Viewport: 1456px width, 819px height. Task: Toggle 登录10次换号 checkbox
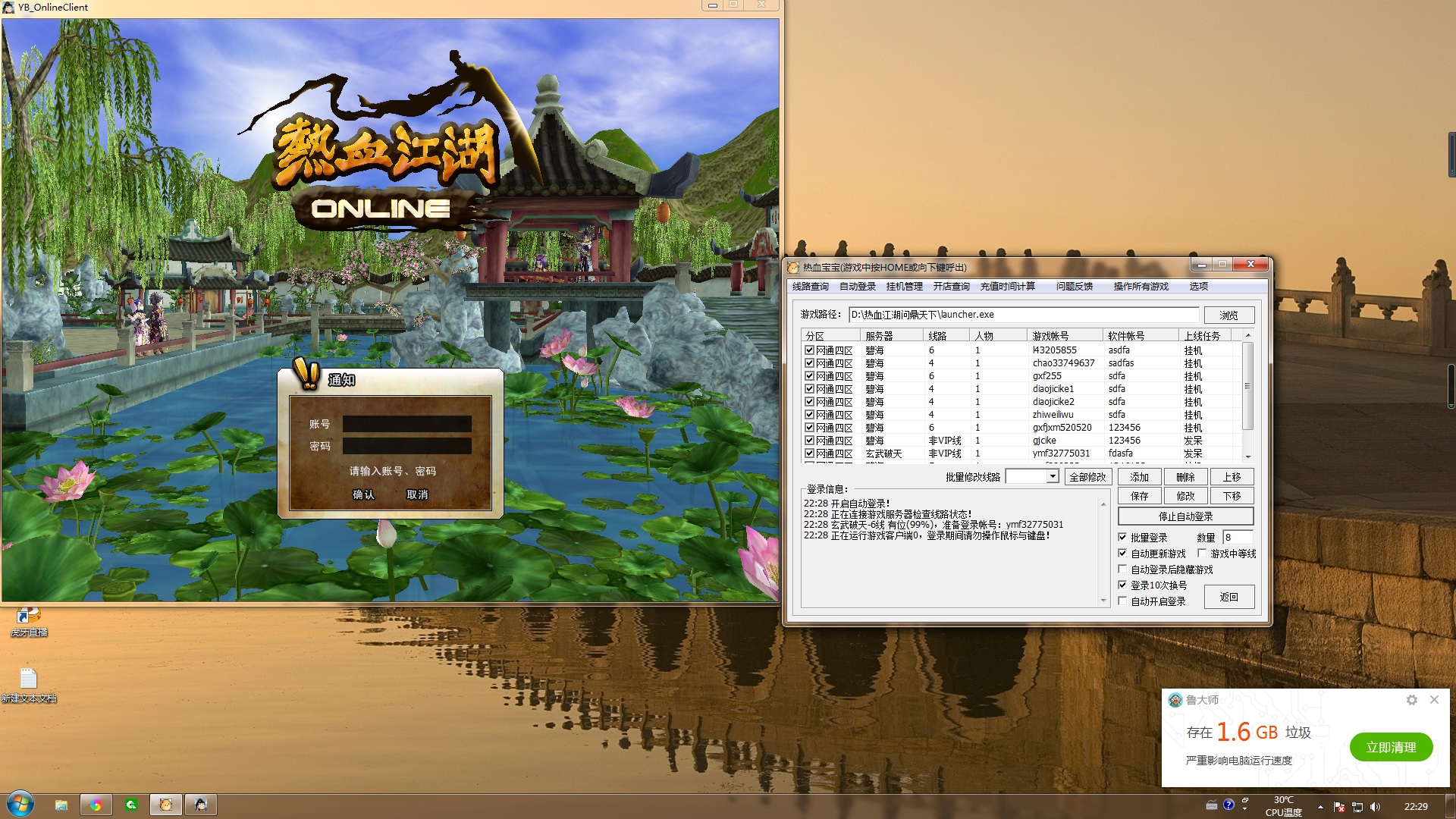click(1122, 585)
